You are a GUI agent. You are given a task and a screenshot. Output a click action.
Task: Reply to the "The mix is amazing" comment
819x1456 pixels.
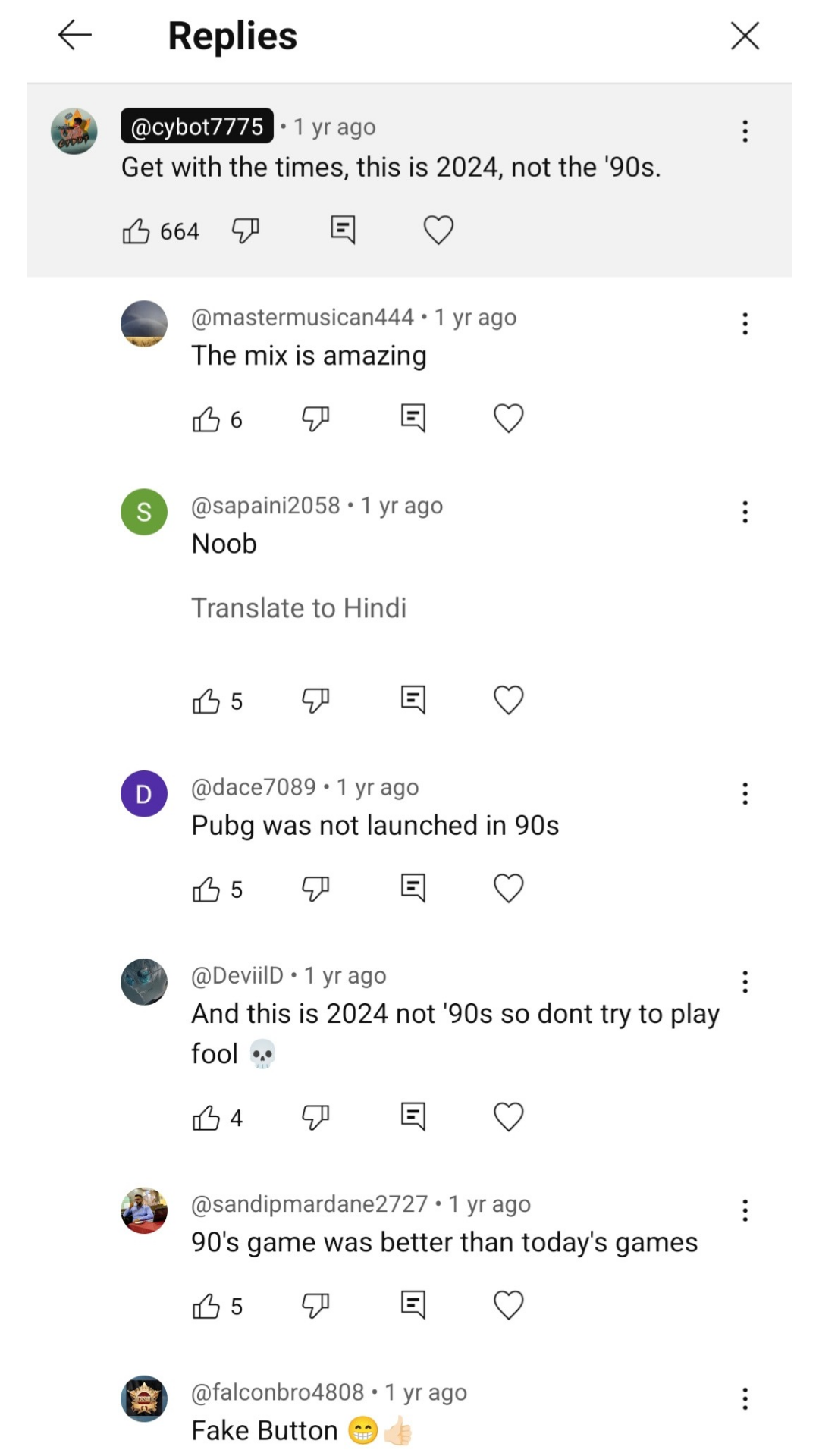[413, 418]
